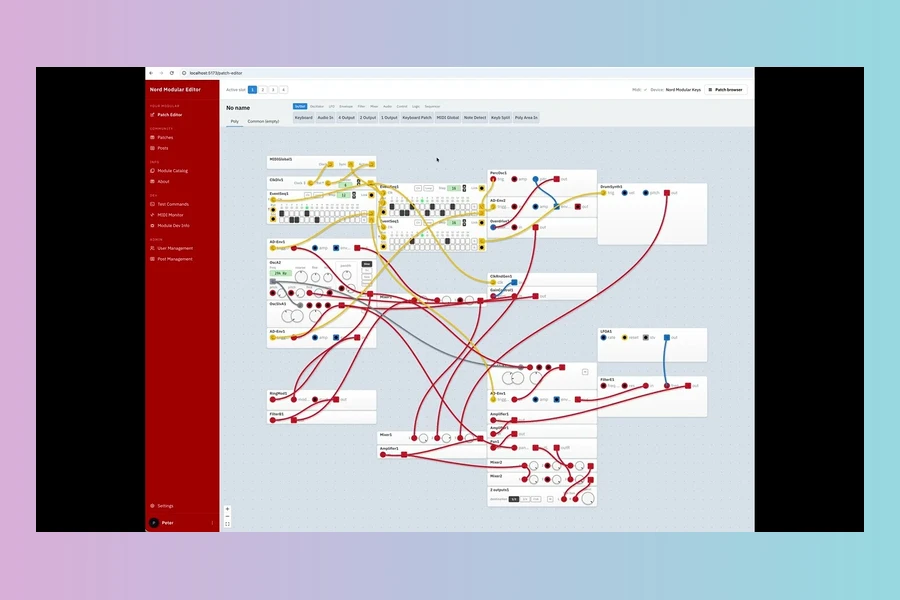Open the user menu next to Peter
Screen dimensions: 900x600
212,523
